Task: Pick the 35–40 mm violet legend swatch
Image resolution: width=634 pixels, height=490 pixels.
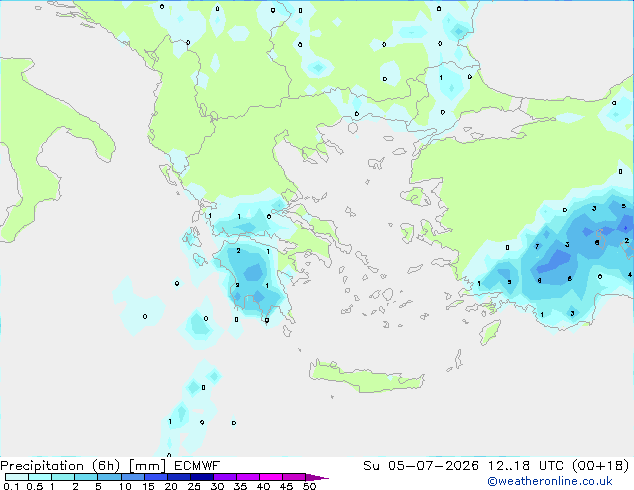Action: click(247, 477)
